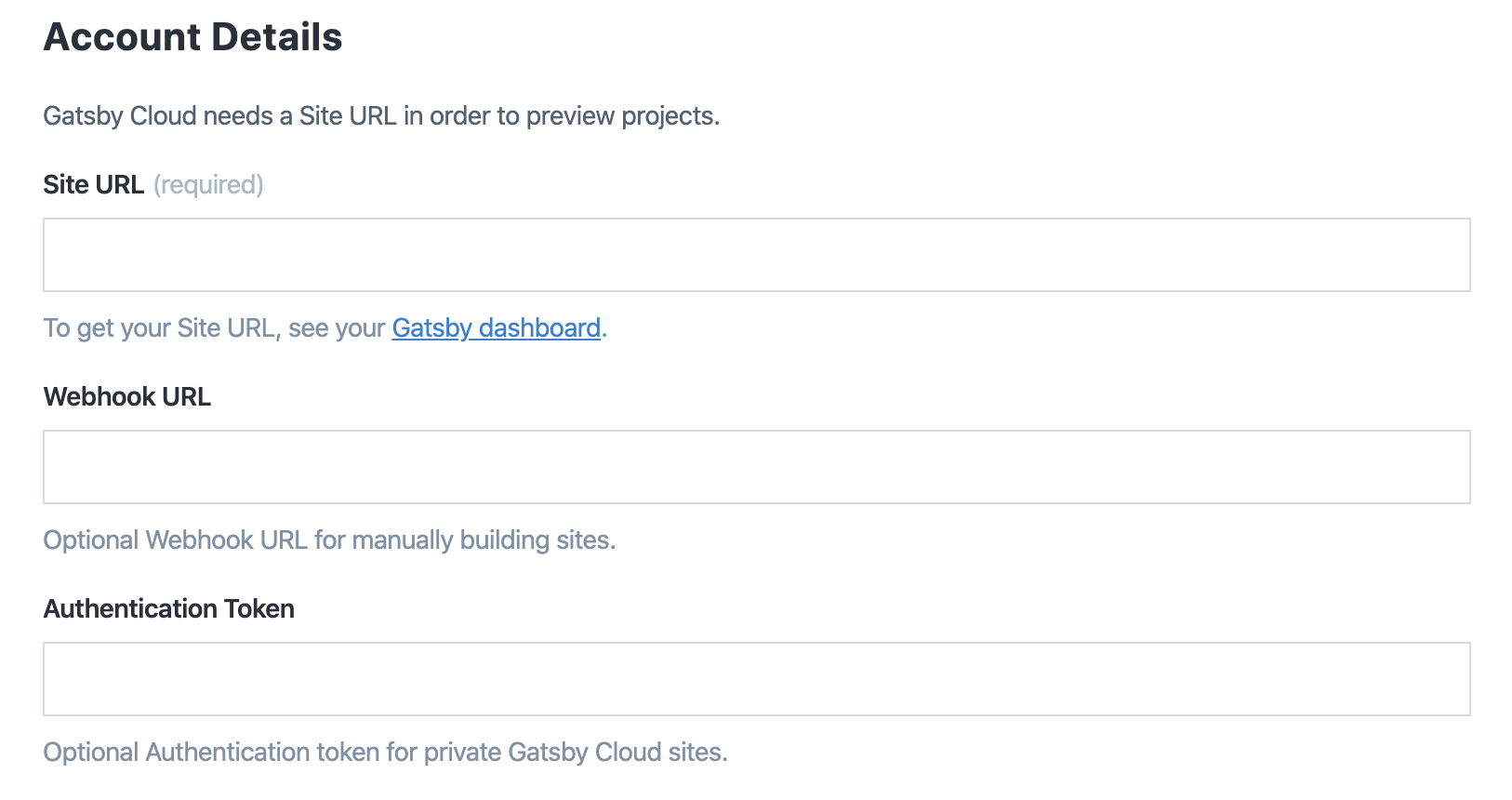Follow the underlined blue dashboard hyperlink

[x=496, y=328]
